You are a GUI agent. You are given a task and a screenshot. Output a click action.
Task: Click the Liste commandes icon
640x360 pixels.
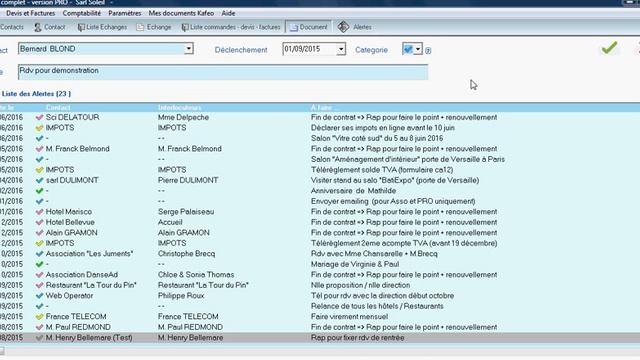coord(185,27)
